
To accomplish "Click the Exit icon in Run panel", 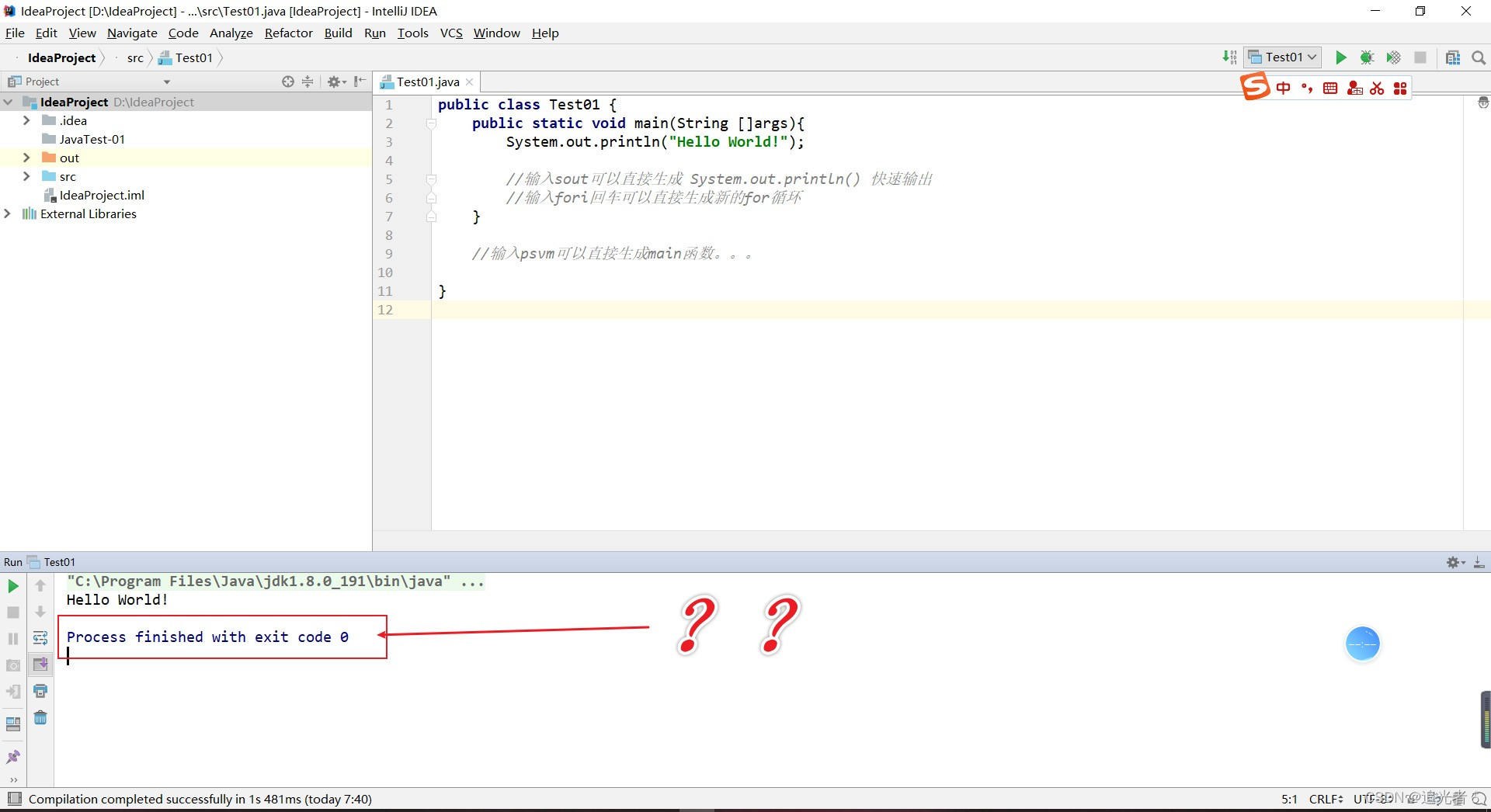I will [x=13, y=692].
